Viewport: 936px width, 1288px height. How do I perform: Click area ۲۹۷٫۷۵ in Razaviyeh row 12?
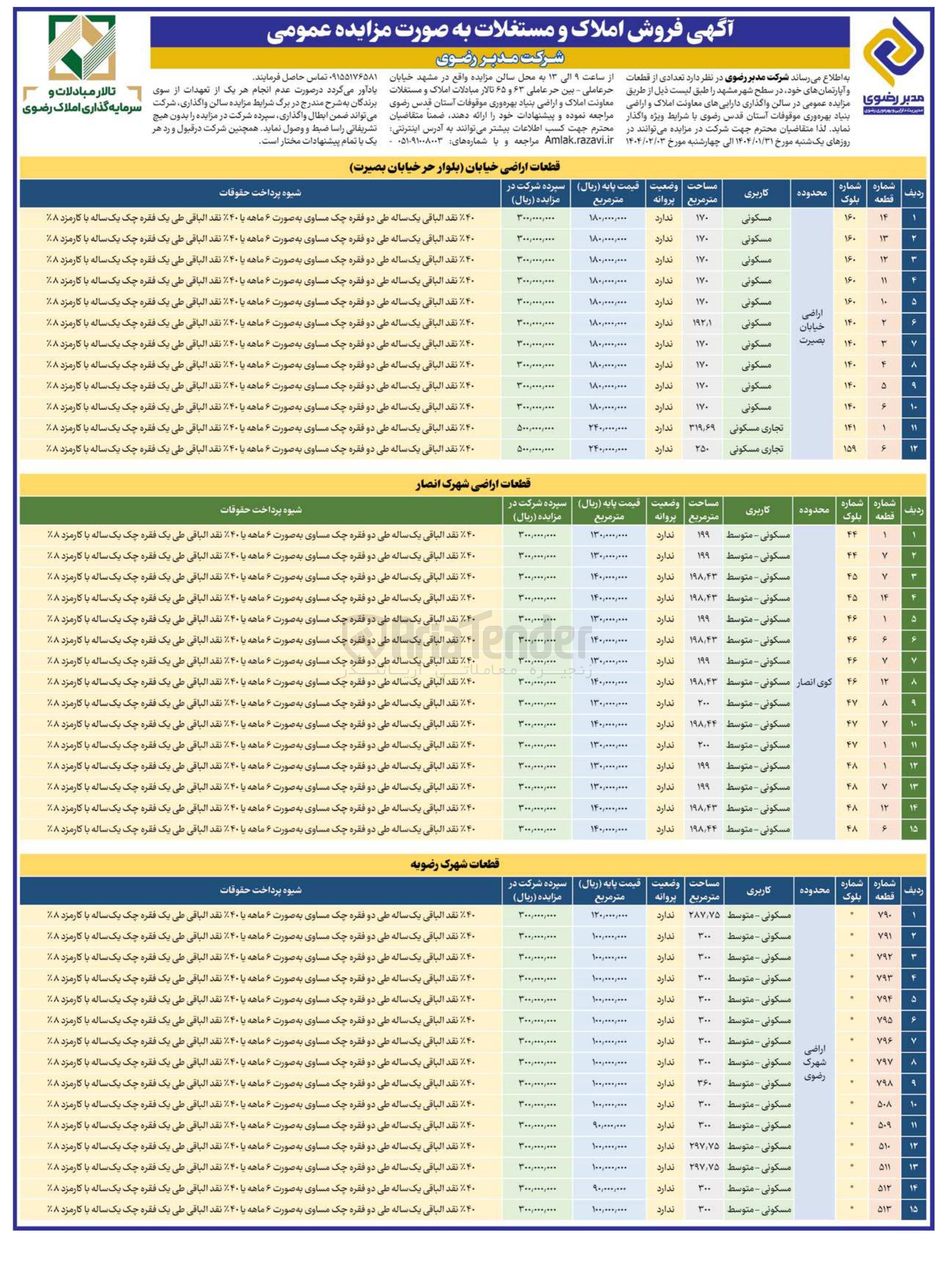pos(704,1147)
